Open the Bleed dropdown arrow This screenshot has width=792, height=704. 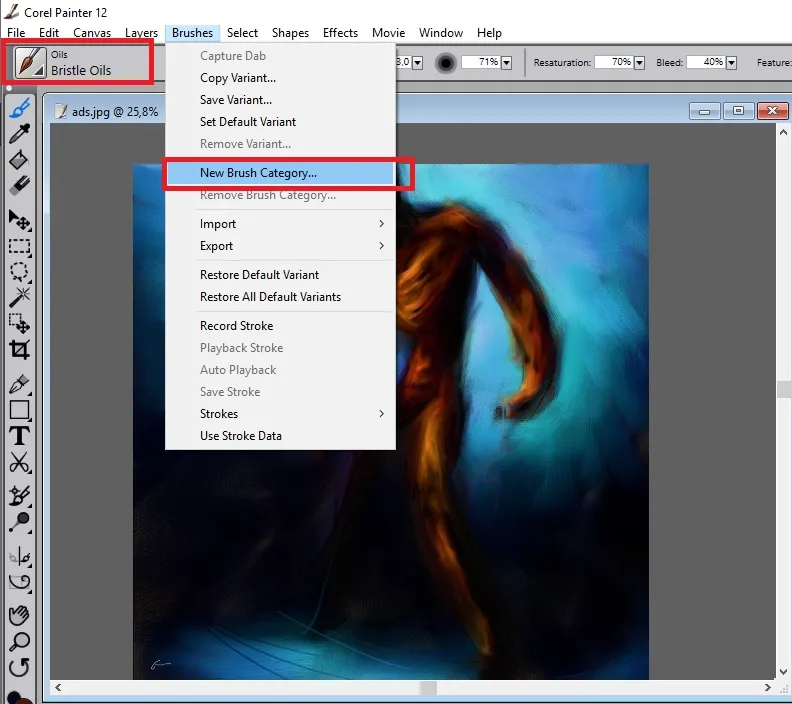[x=731, y=63]
